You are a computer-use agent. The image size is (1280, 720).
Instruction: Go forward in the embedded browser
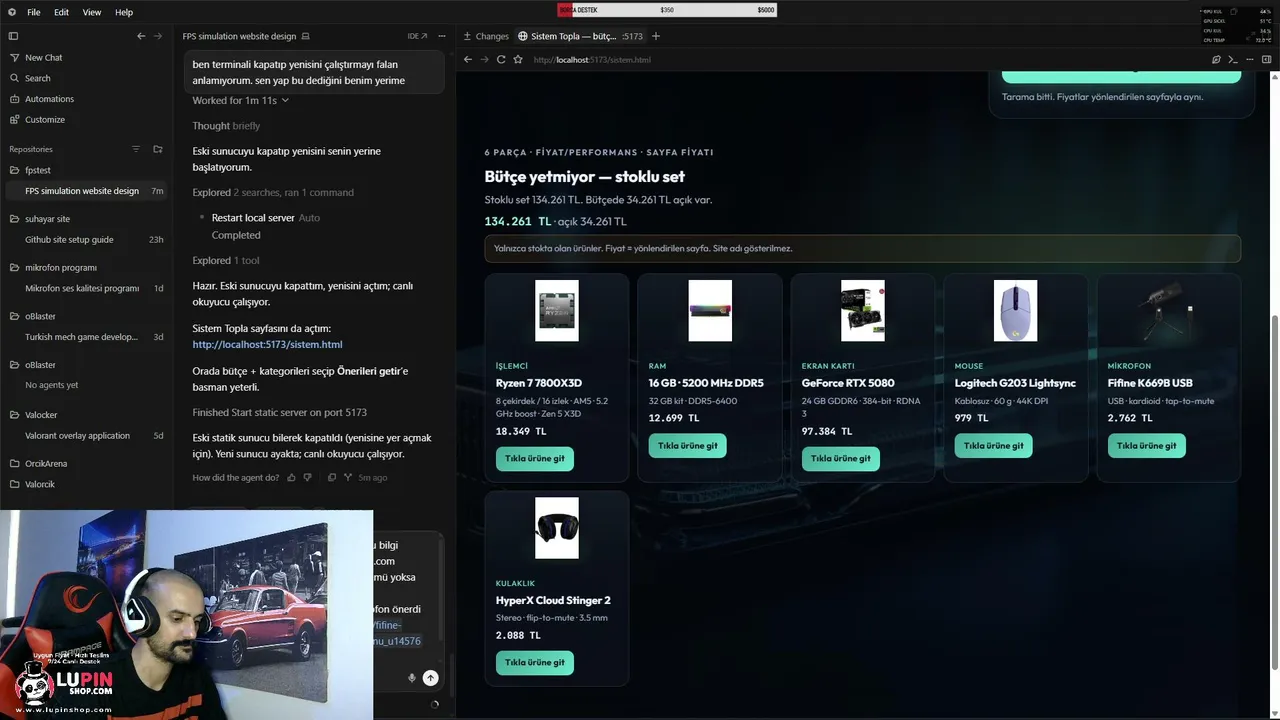click(x=484, y=59)
